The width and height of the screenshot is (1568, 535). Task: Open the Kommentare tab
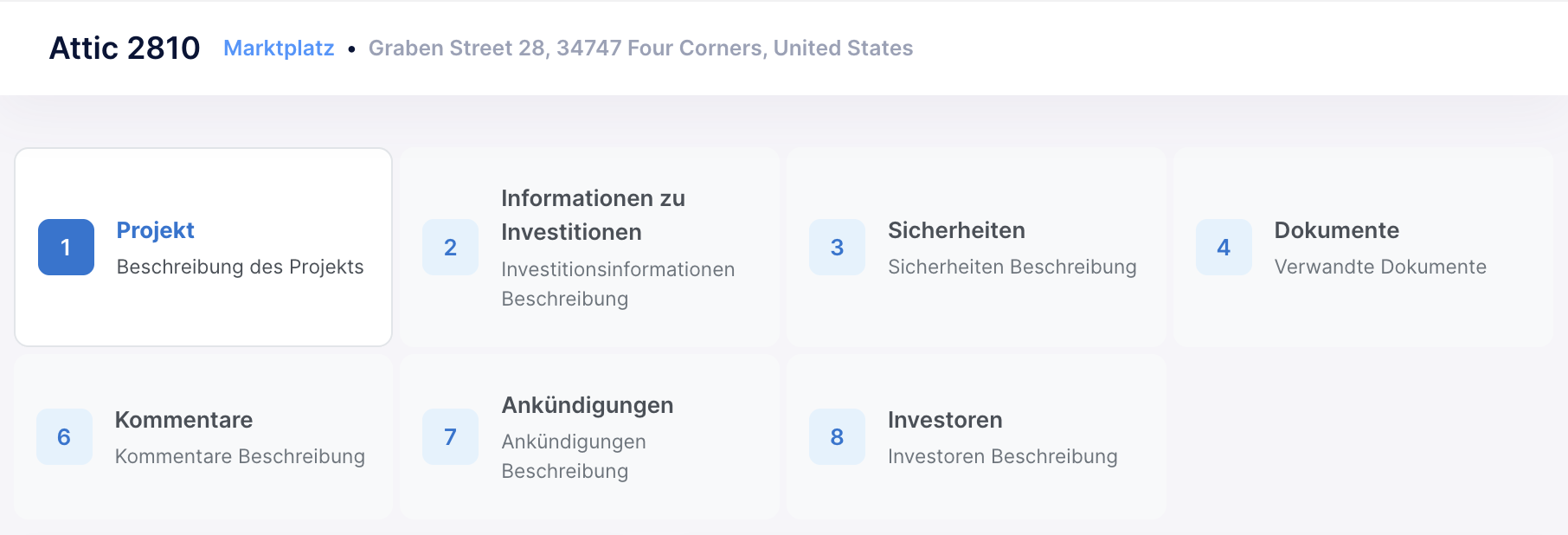pos(184,420)
